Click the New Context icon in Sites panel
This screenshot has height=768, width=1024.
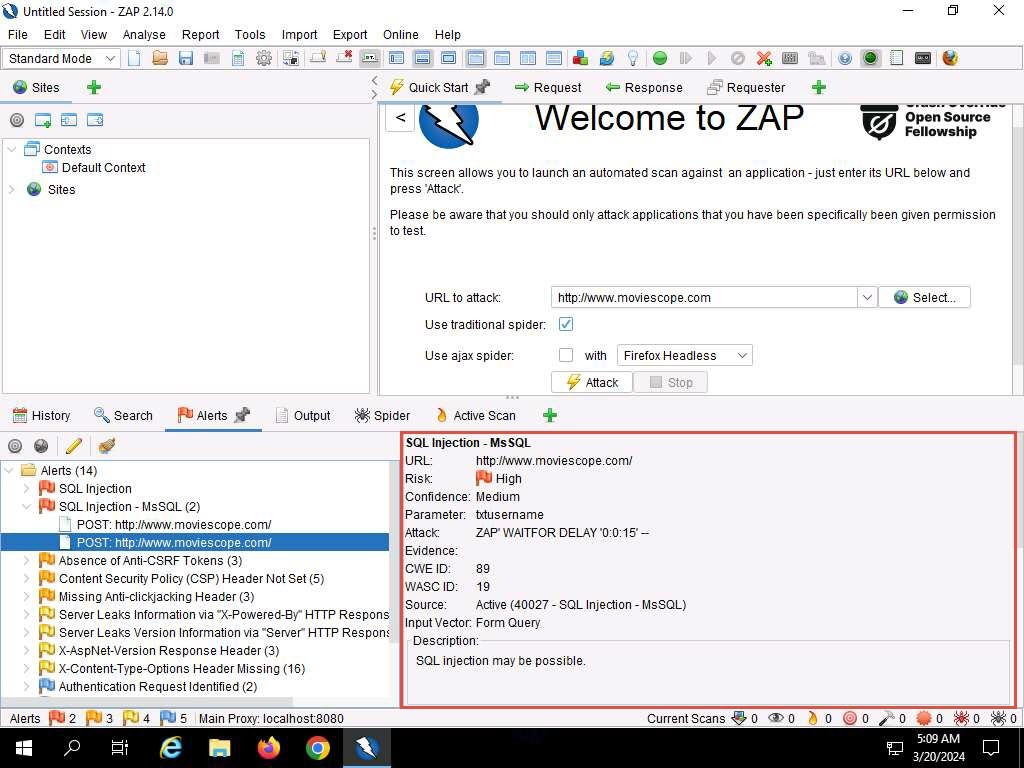pos(43,120)
